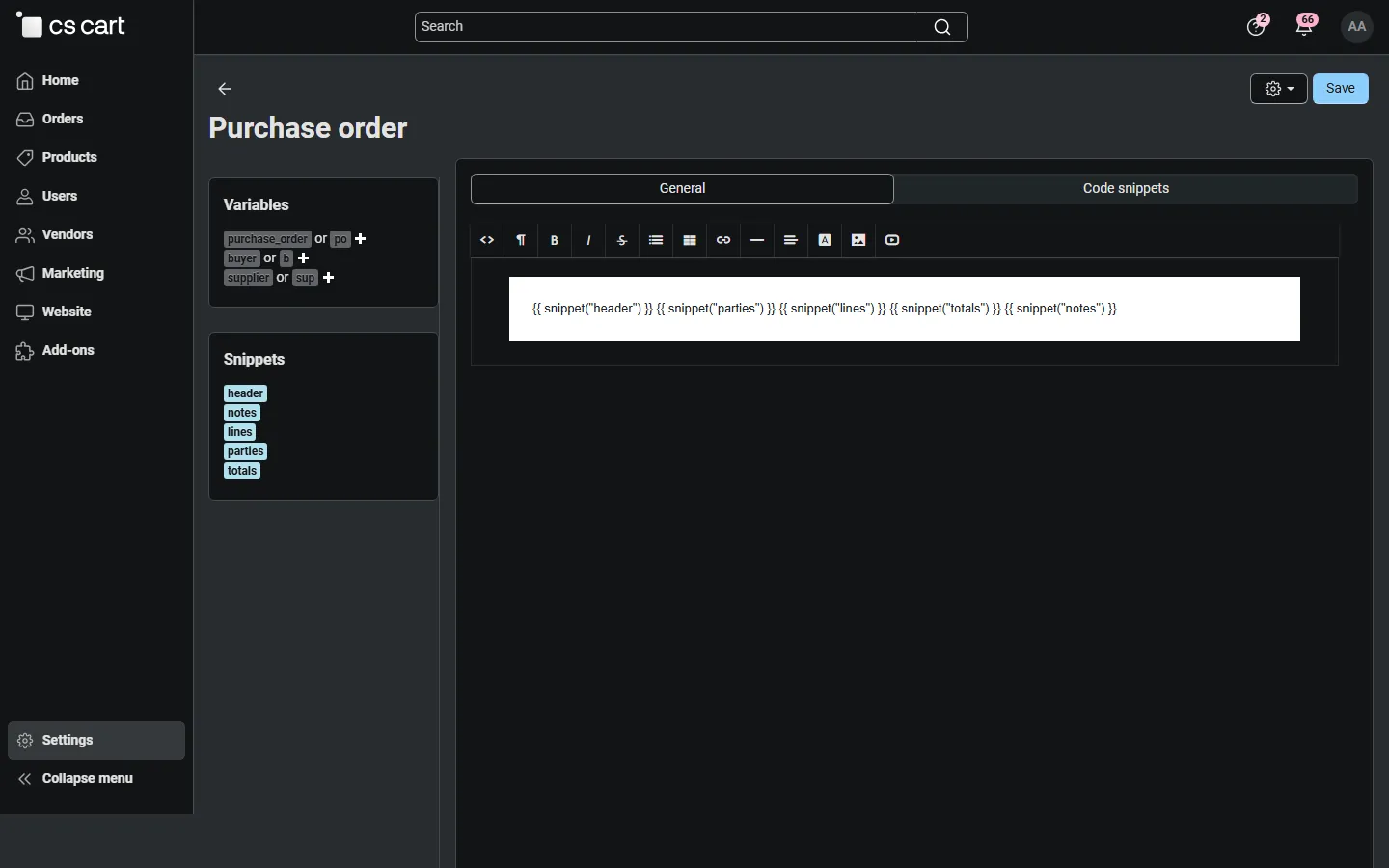Click the purchase_order variable tag
Screen dimensions: 1389x868
[267, 239]
